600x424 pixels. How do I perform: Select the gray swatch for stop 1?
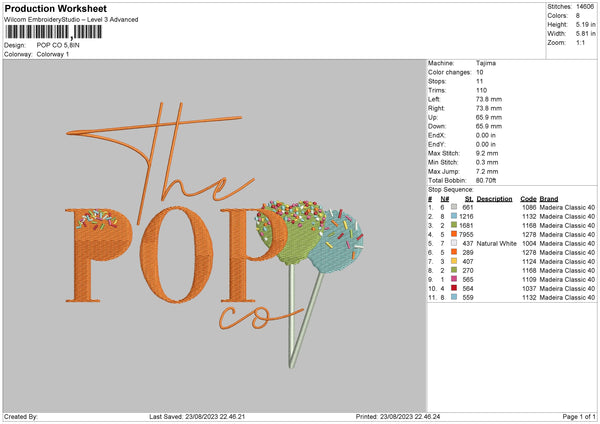pos(455,207)
